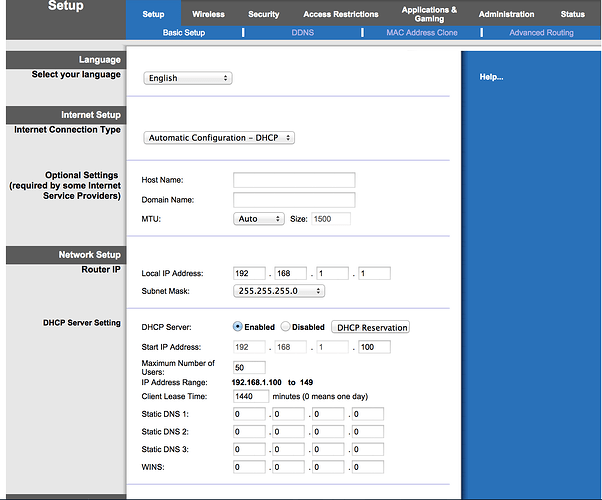Image resolution: width=602 pixels, height=500 pixels.
Task: Open the MTU Auto dropdown
Action: tap(258, 219)
